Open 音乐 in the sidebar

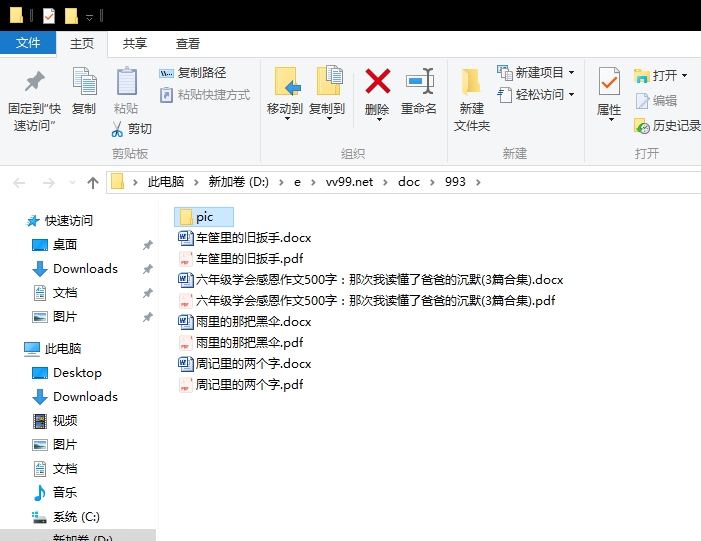coord(55,493)
